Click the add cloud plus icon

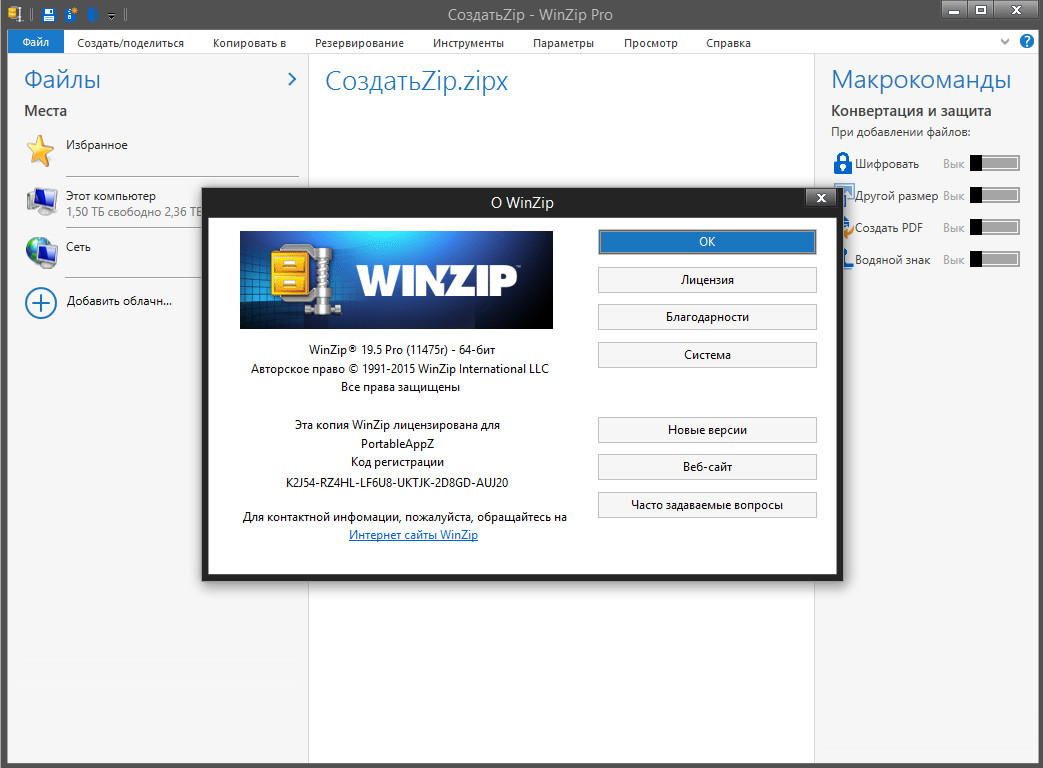click(41, 303)
